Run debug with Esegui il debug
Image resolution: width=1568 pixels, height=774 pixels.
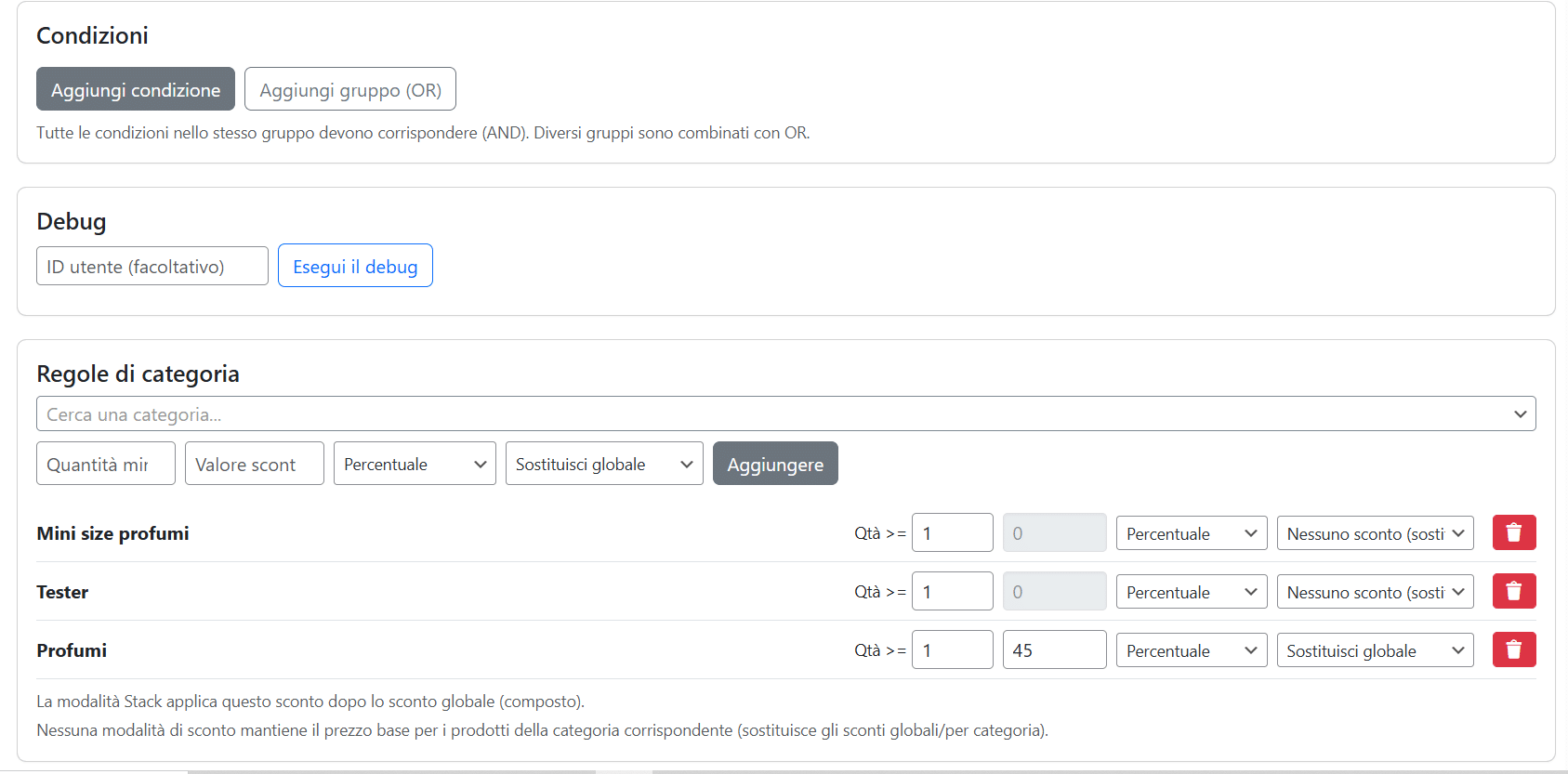click(355, 266)
